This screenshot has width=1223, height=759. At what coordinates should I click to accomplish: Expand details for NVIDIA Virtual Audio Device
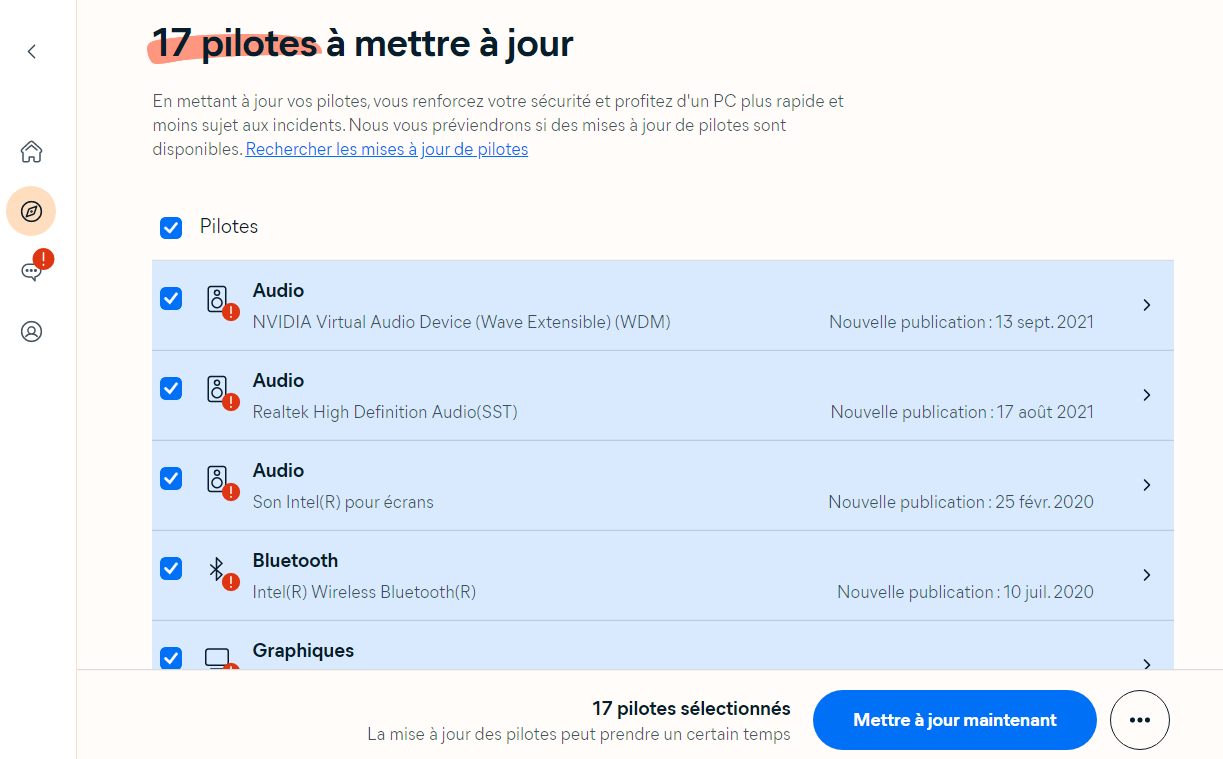tap(1146, 305)
